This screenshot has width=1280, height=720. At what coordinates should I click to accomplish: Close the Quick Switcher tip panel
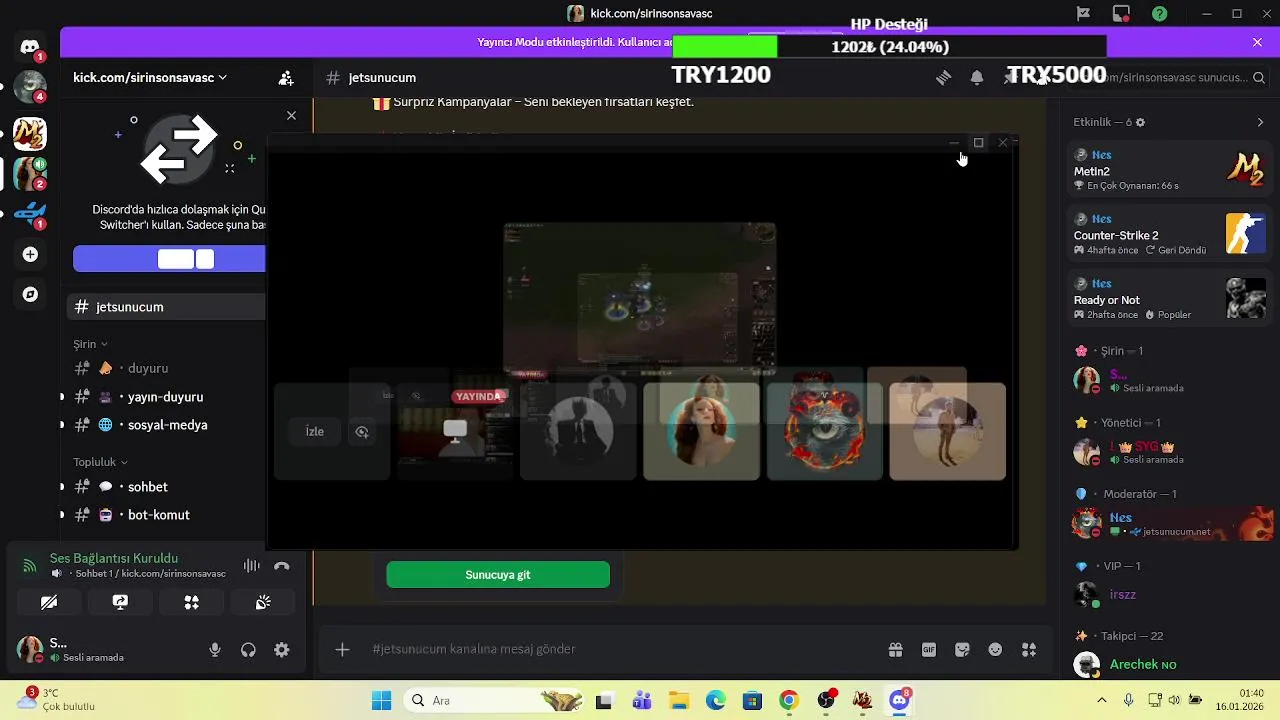click(291, 116)
